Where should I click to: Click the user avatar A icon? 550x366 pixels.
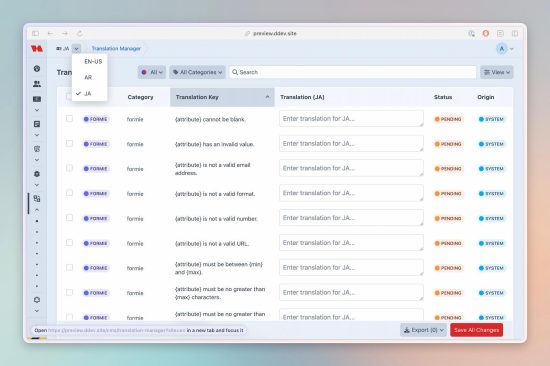click(502, 49)
